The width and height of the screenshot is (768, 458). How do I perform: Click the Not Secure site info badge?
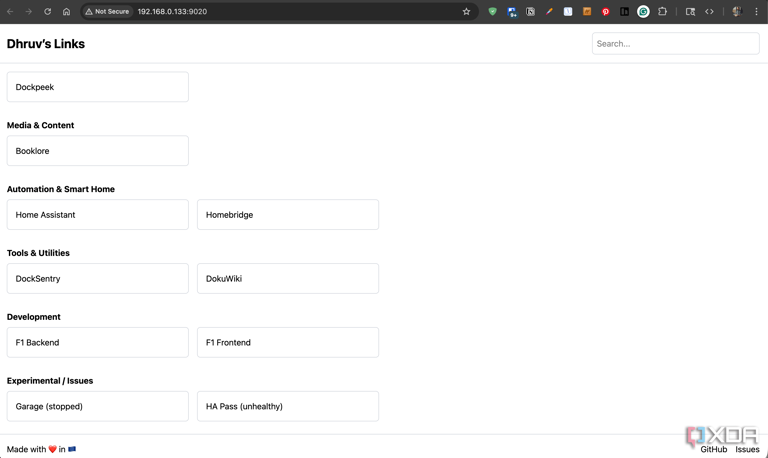107,12
